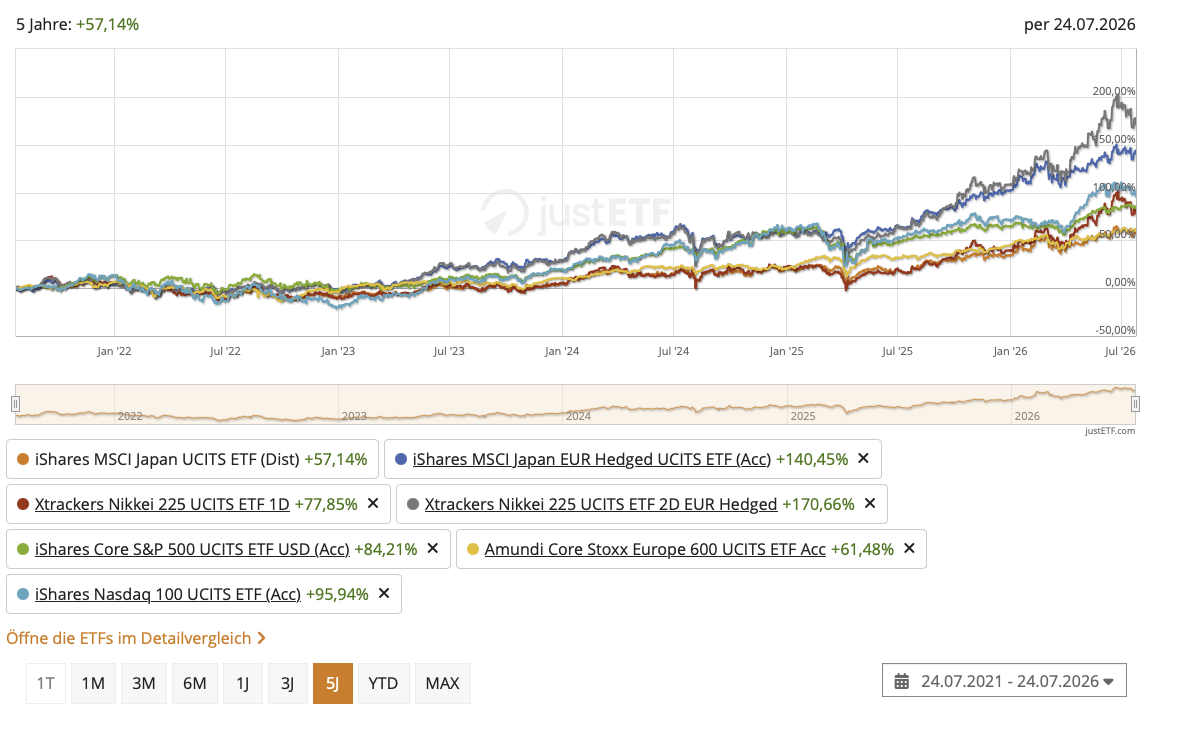Screen dimensions: 1204x742
Task: Remove iShares MSCI Japan EUR Hedged with X
Action: (863, 459)
